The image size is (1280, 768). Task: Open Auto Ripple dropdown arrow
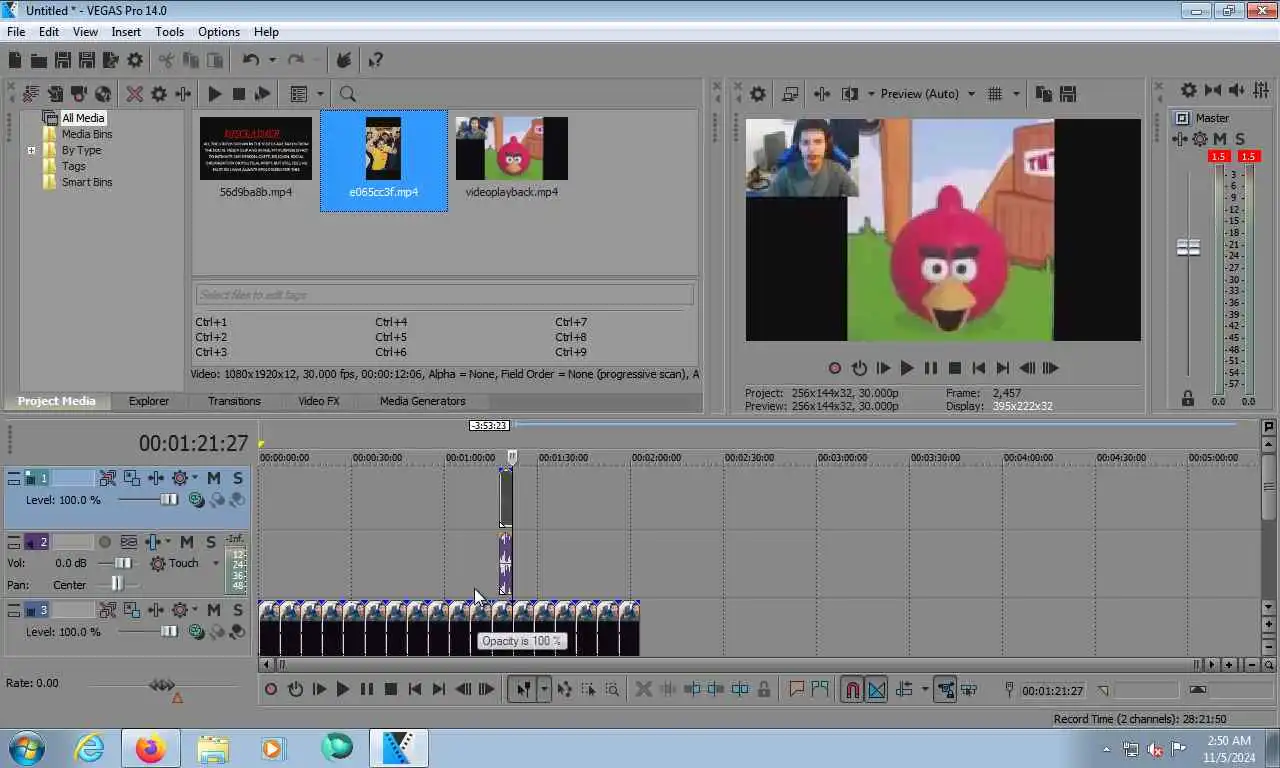[924, 689]
